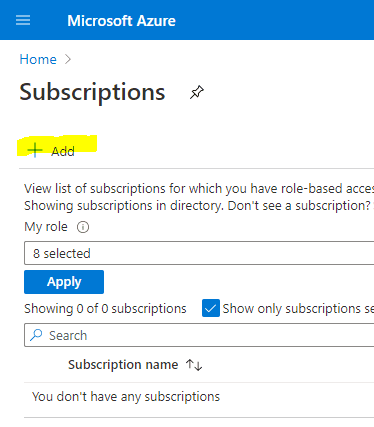Click the Apply button
Viewport: 374px width, 427px height.
(64, 282)
